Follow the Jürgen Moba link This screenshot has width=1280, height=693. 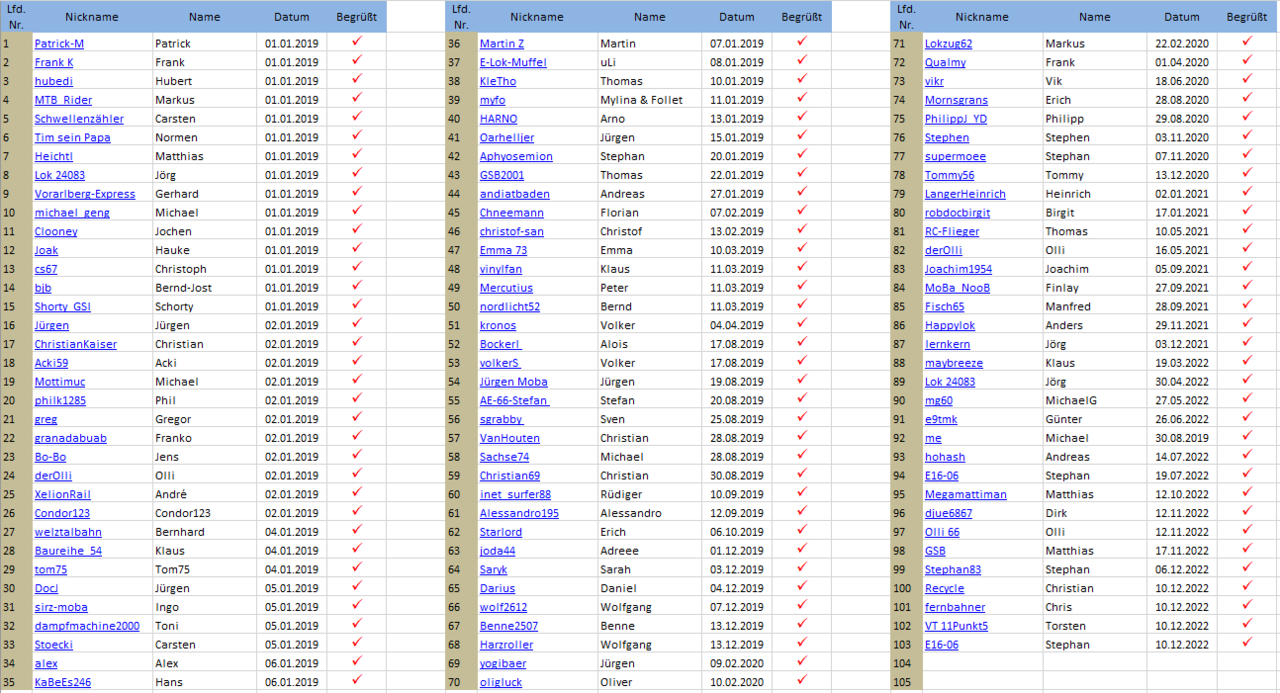pos(513,382)
